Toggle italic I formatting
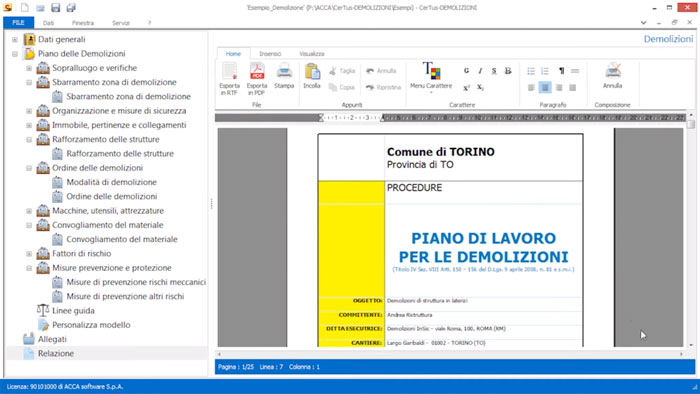The width and height of the screenshot is (700, 394). [x=480, y=71]
